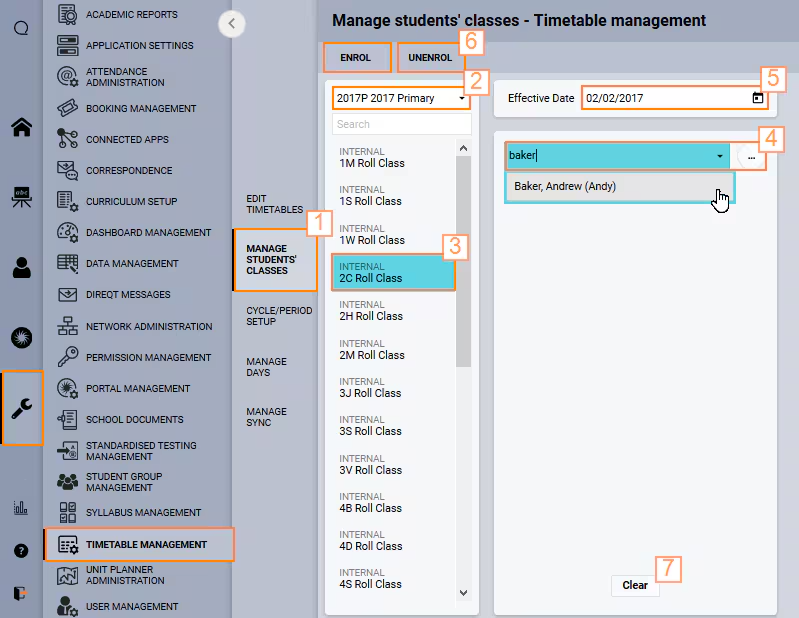Viewport: 799px width, 618px height.
Task: Open Network Administration icon
Action: click(x=68, y=326)
